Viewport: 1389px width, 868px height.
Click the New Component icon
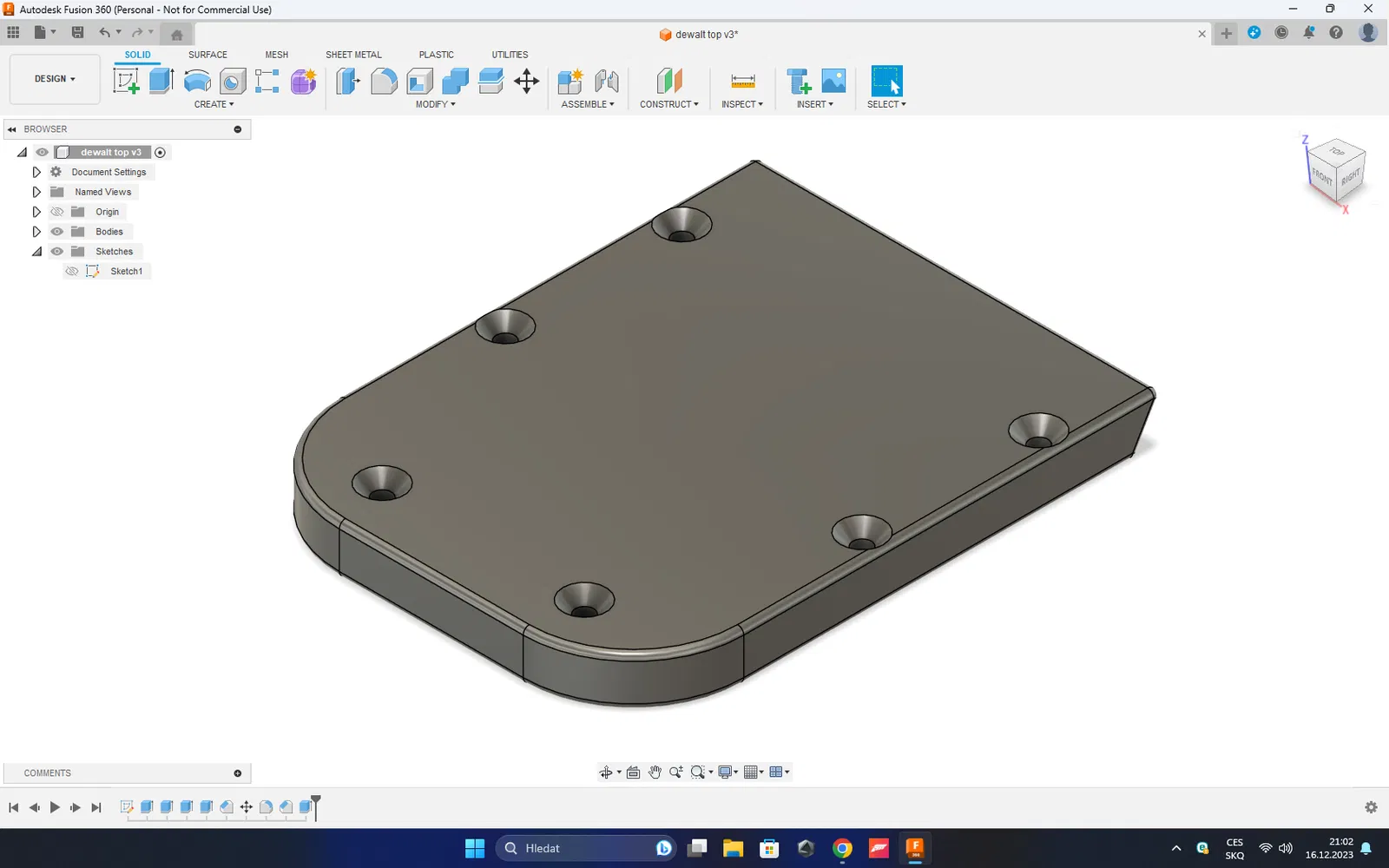(x=570, y=82)
